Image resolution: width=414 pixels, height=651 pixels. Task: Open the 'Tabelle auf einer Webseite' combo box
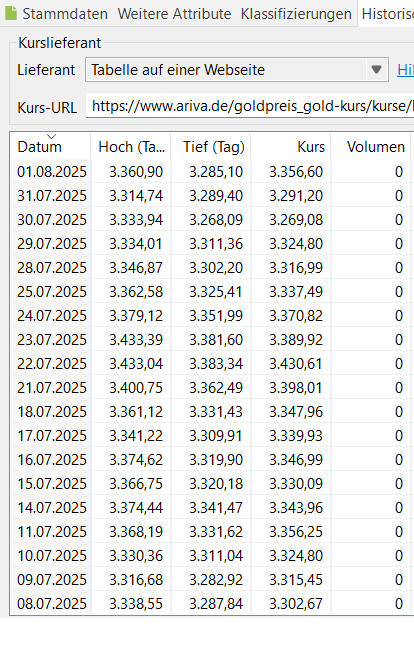[237, 70]
